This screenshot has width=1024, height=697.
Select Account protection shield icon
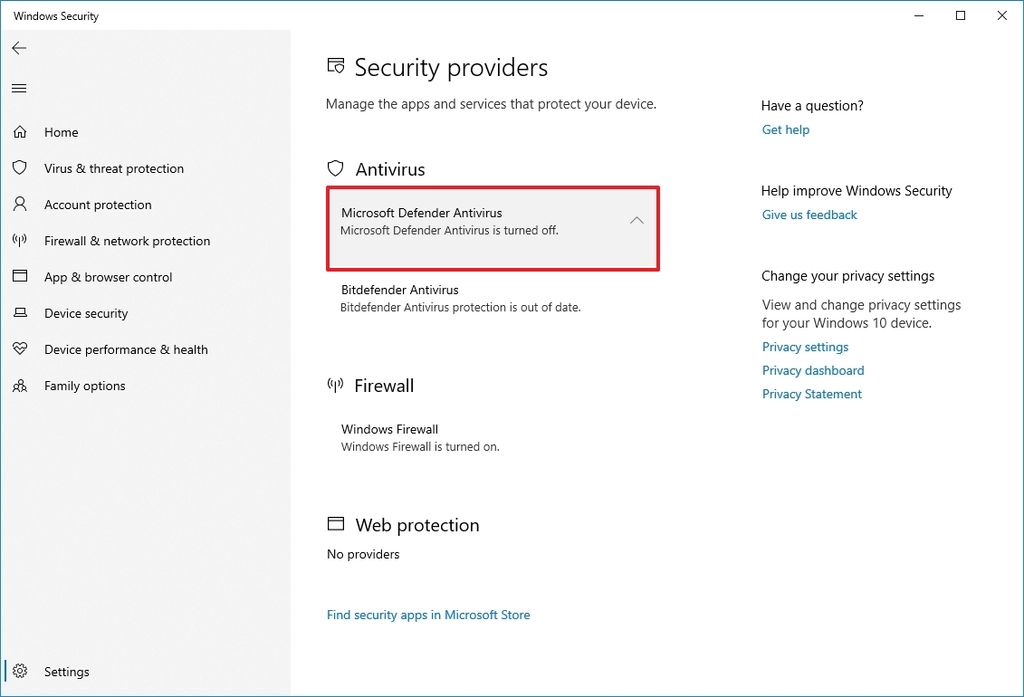(20, 204)
